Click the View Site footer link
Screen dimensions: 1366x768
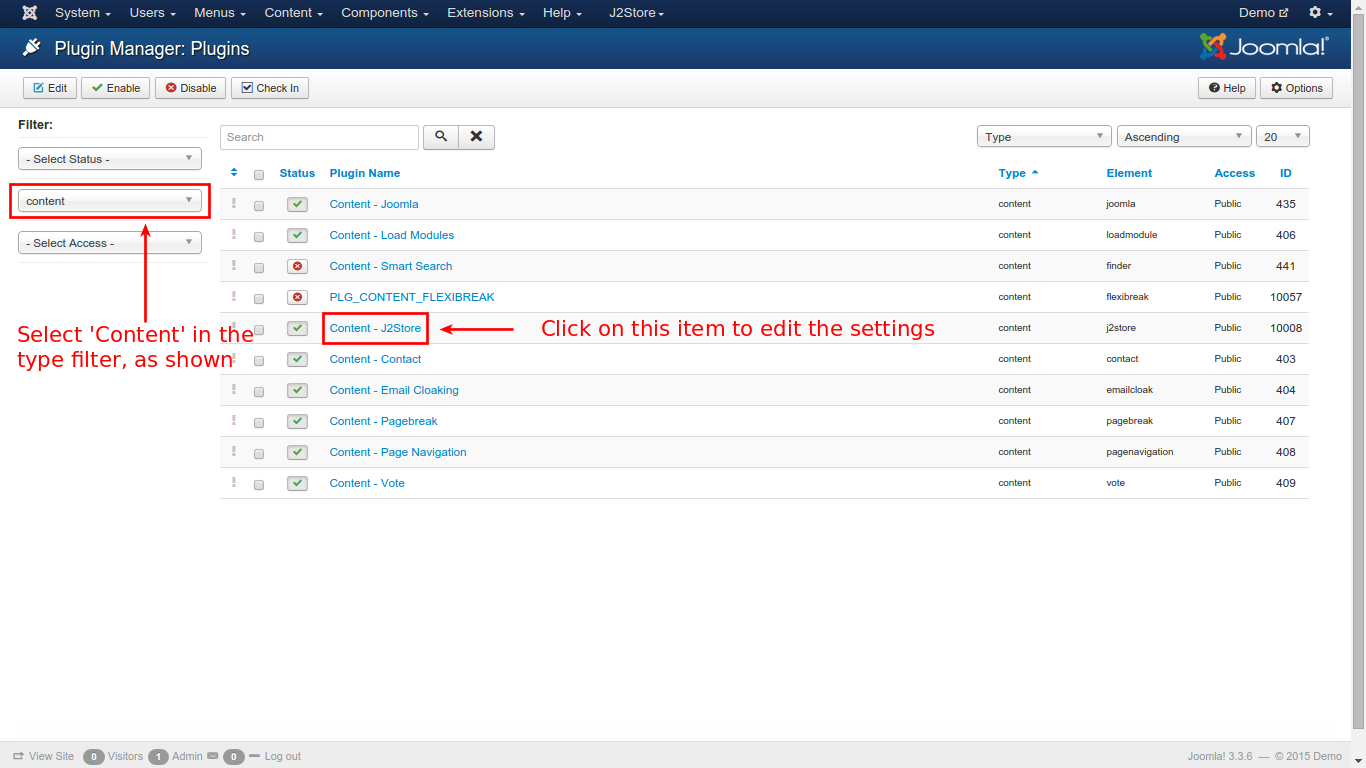point(44,756)
